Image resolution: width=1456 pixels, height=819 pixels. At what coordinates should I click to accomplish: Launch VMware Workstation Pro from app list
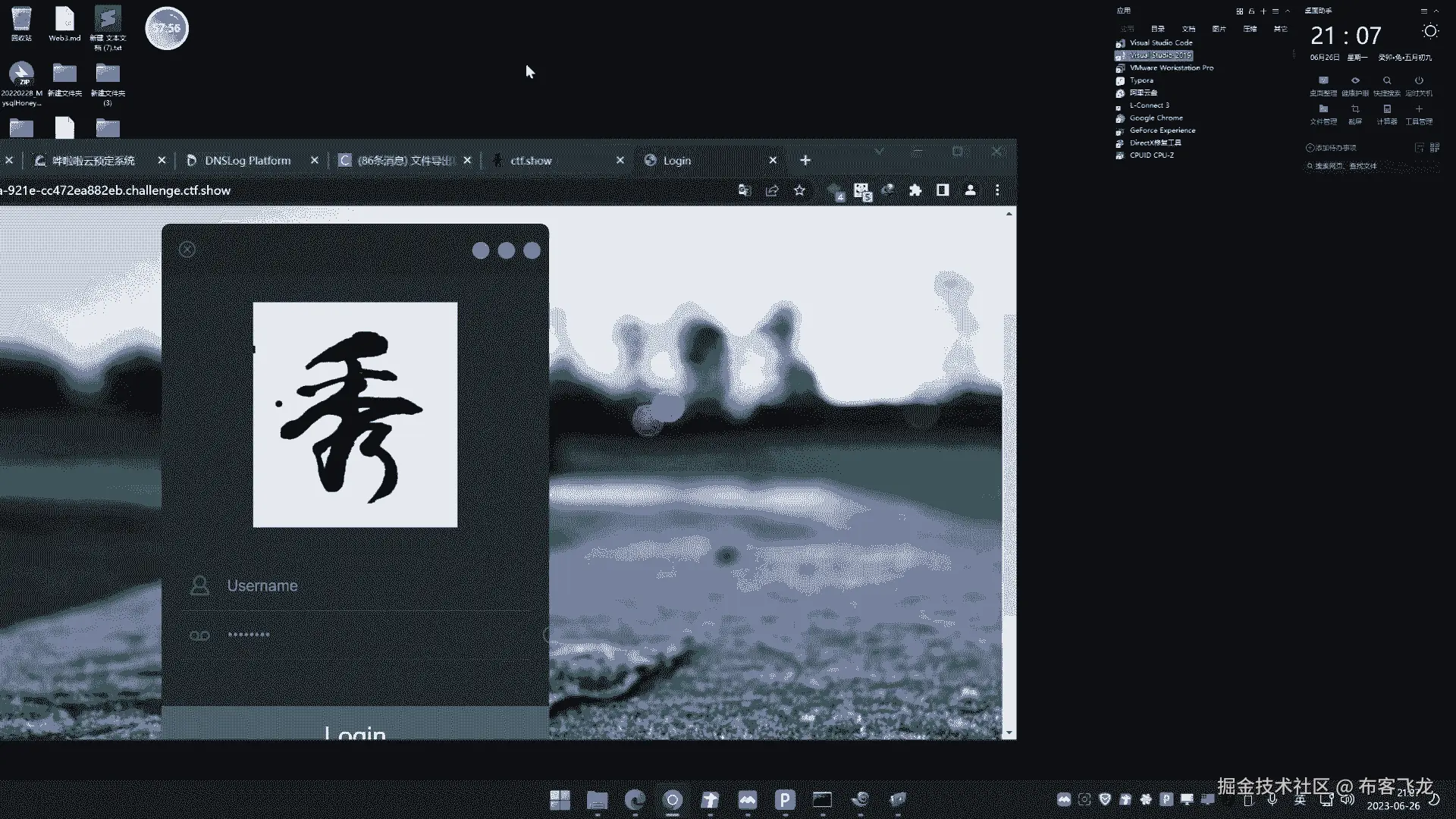pos(1171,68)
